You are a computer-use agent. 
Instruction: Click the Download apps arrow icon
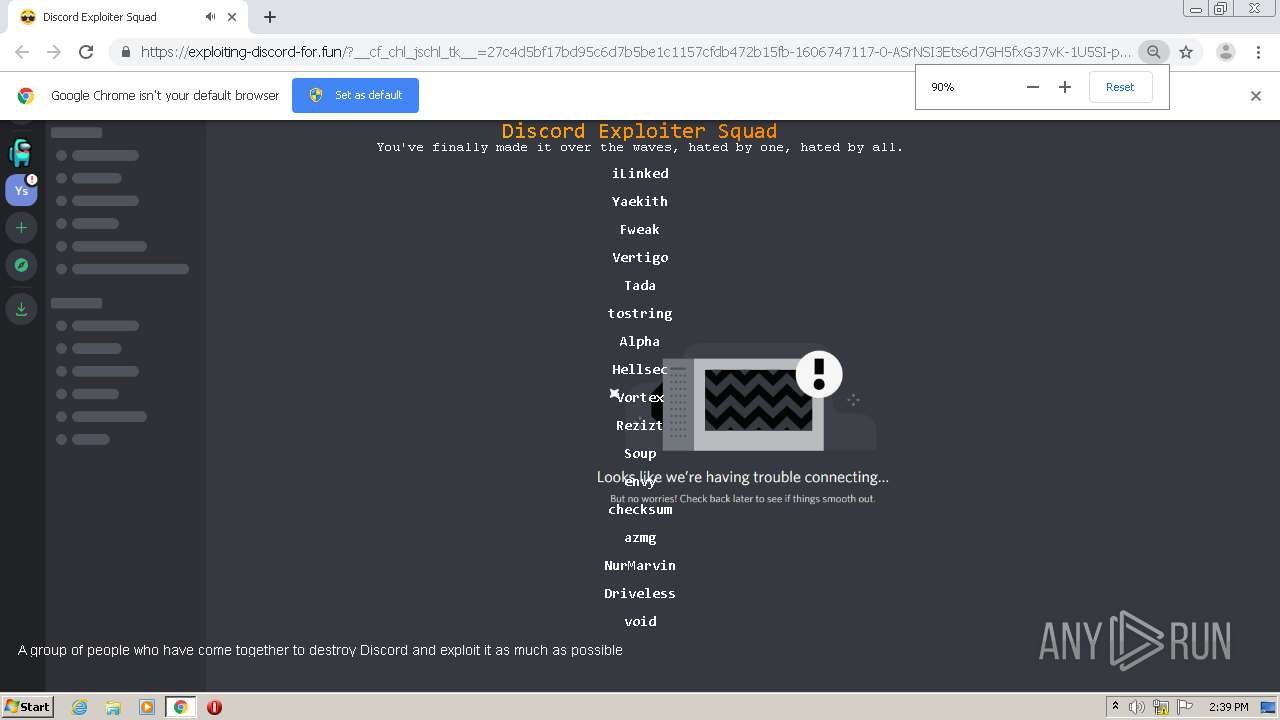21,309
